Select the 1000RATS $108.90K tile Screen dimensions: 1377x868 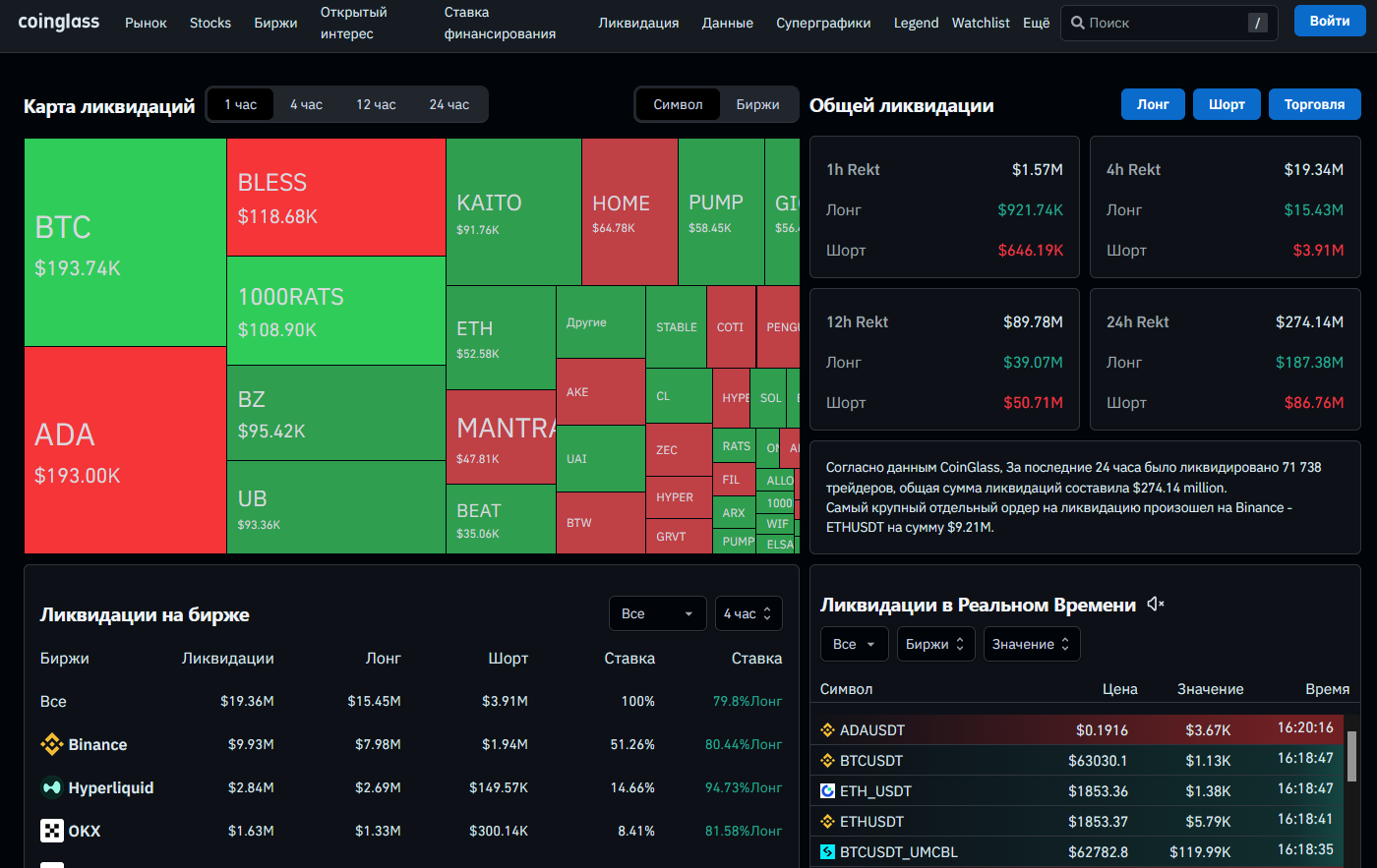336,310
